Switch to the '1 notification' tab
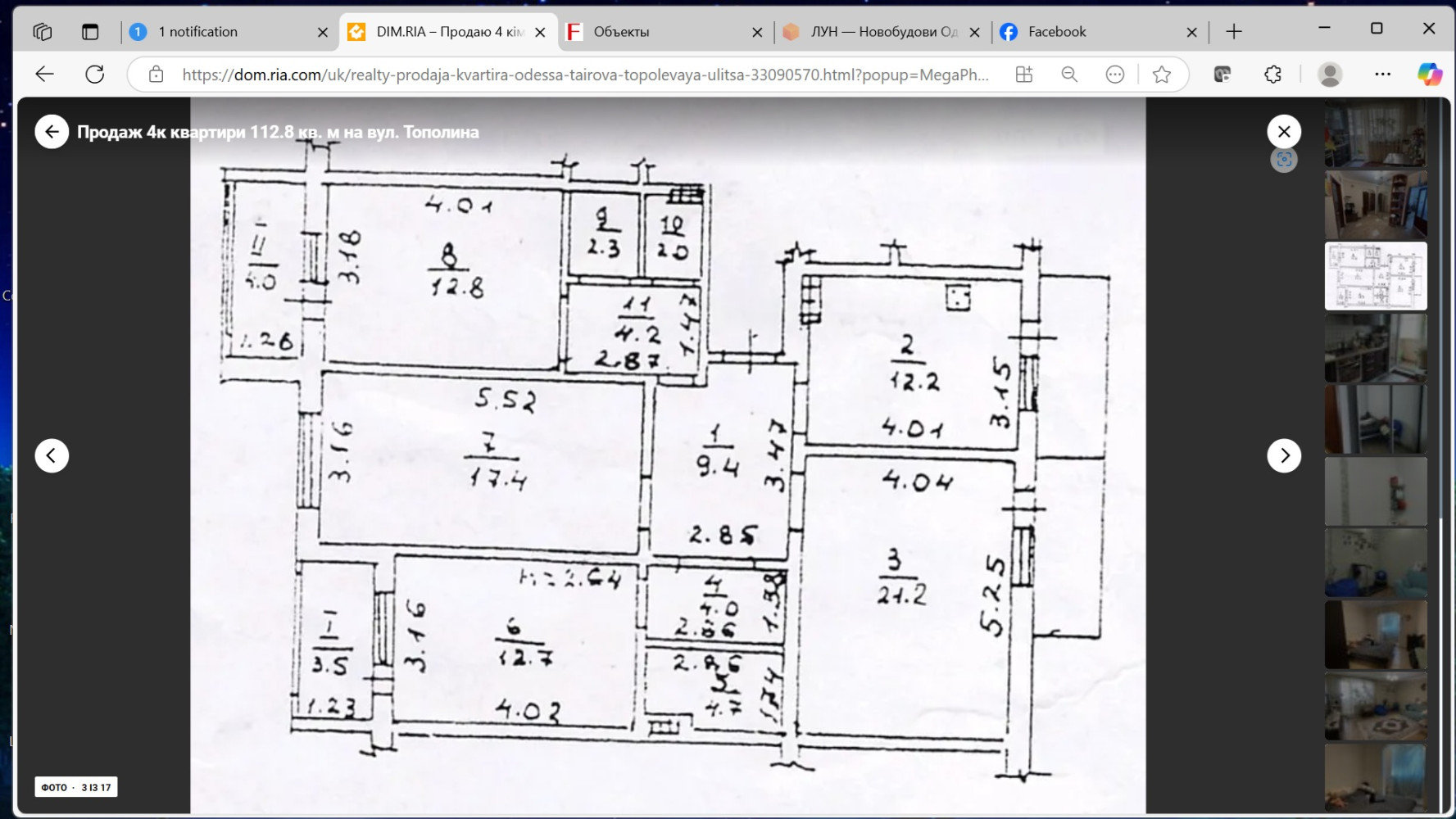The height and width of the screenshot is (819, 1456). 229,32
